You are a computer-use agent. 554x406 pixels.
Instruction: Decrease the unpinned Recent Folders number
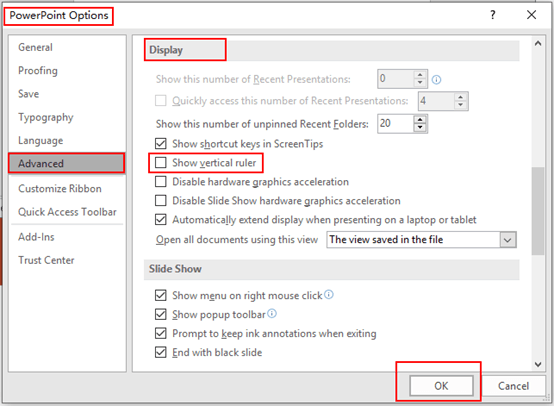(420, 128)
